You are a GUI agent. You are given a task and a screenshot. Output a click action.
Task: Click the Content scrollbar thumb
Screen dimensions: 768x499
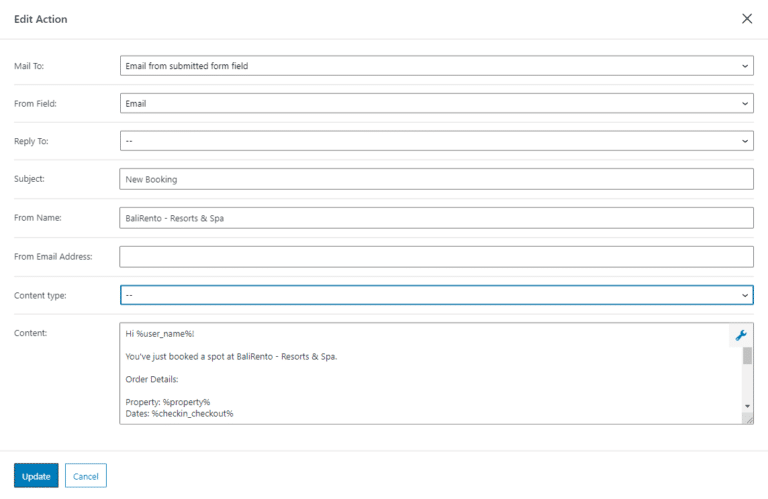(x=747, y=356)
